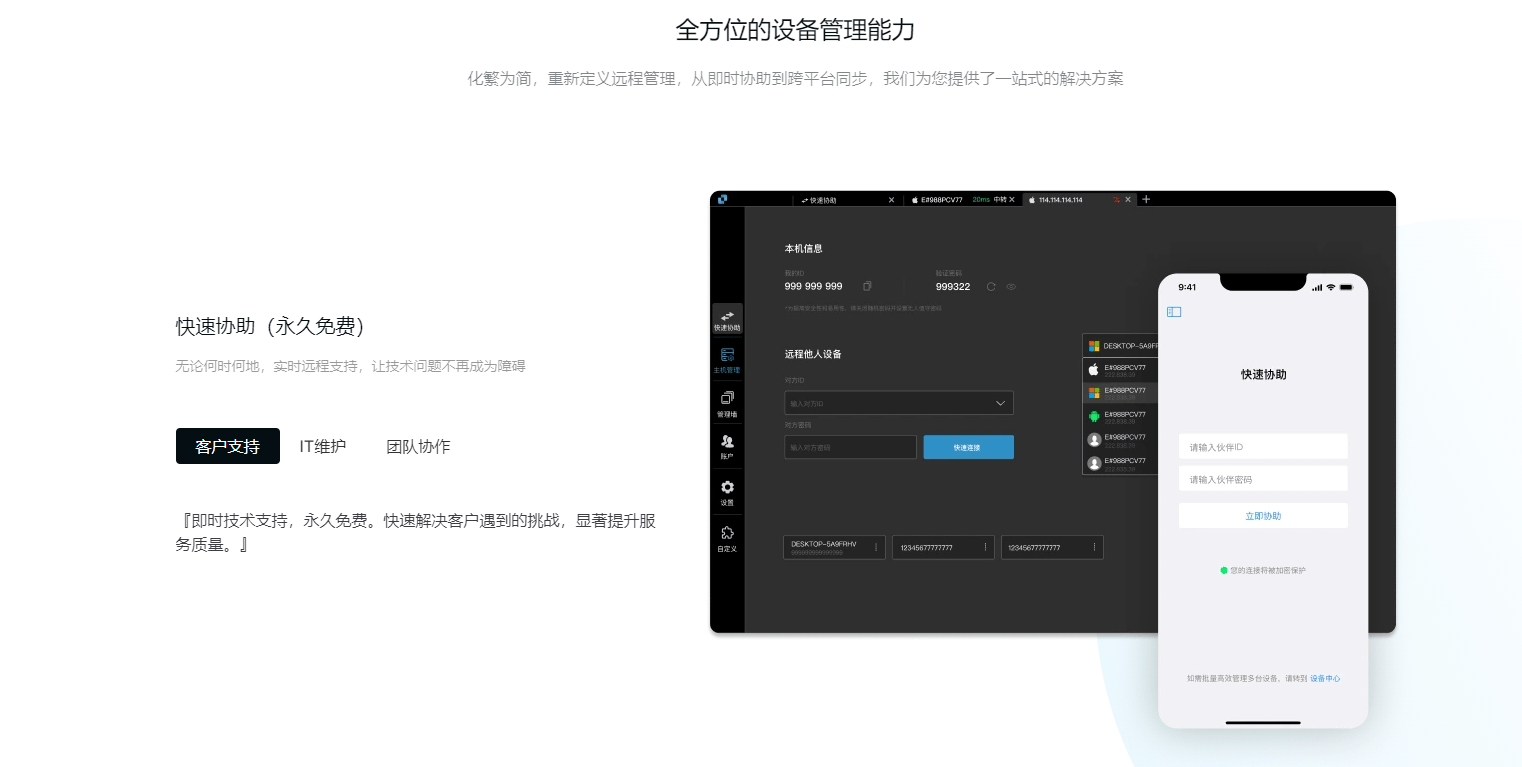1522x767 pixels.
Task: Switch to the 团队协作 tab
Action: 418,446
